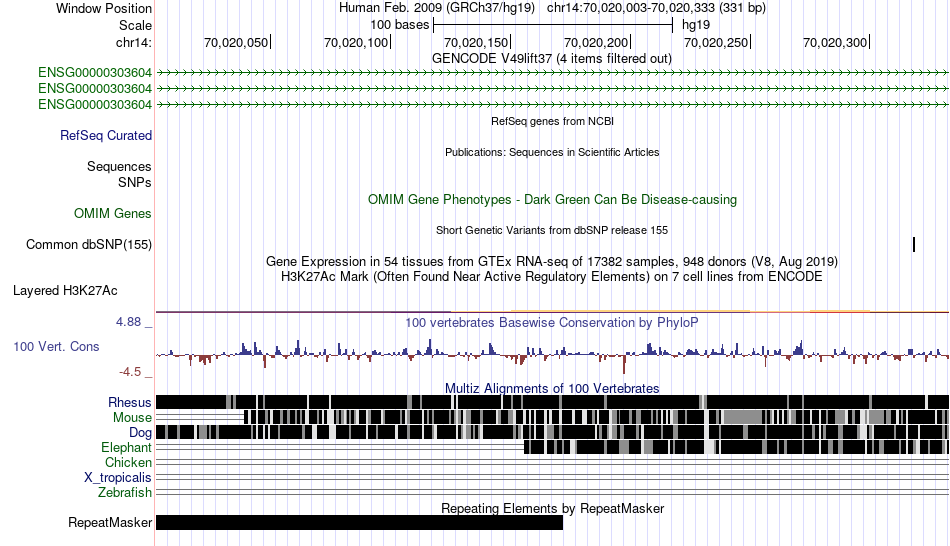
Task: Click the 100 bases scale bar
Action: pos(553,25)
